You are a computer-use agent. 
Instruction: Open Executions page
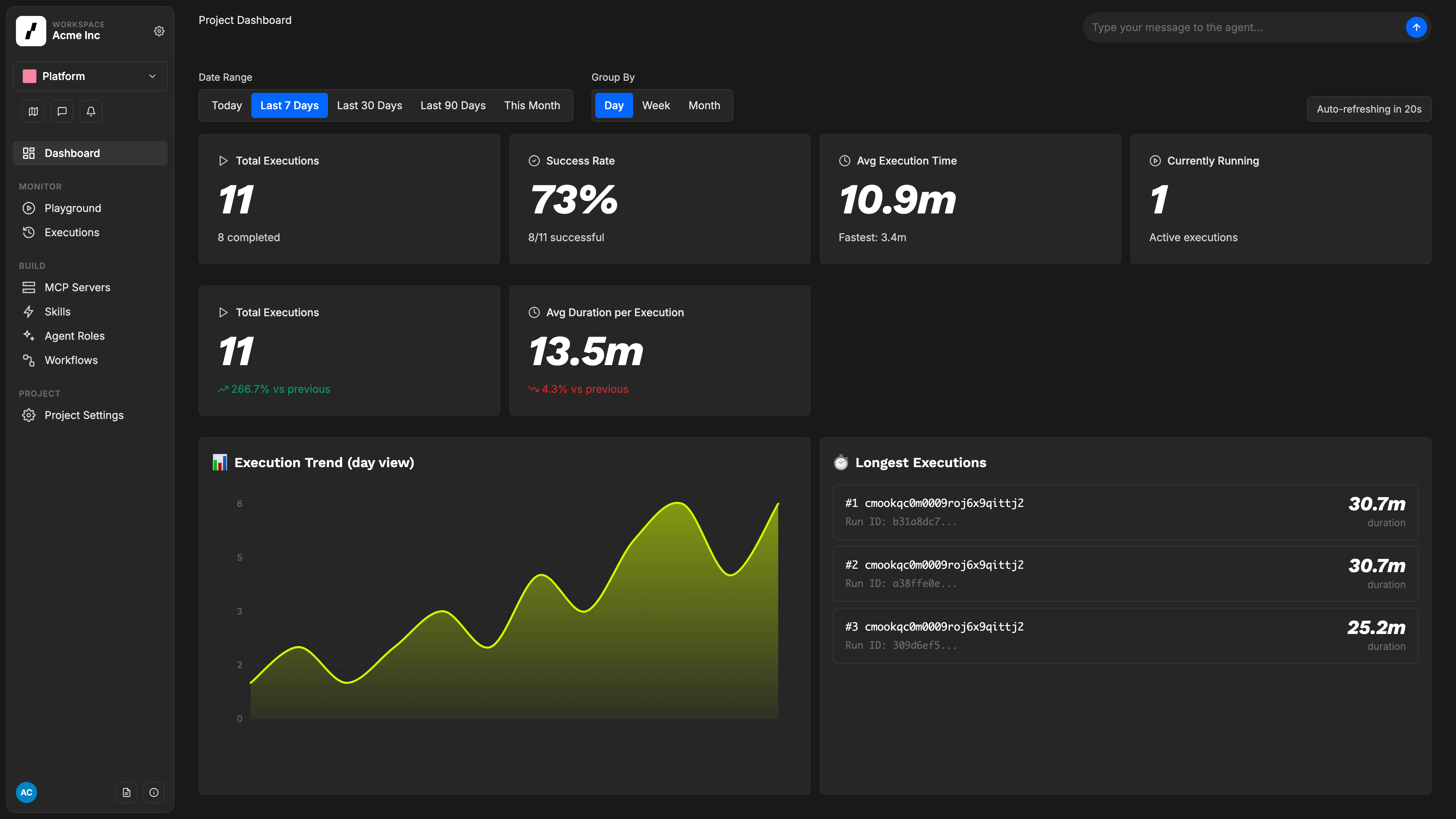pyautogui.click(x=91, y=232)
